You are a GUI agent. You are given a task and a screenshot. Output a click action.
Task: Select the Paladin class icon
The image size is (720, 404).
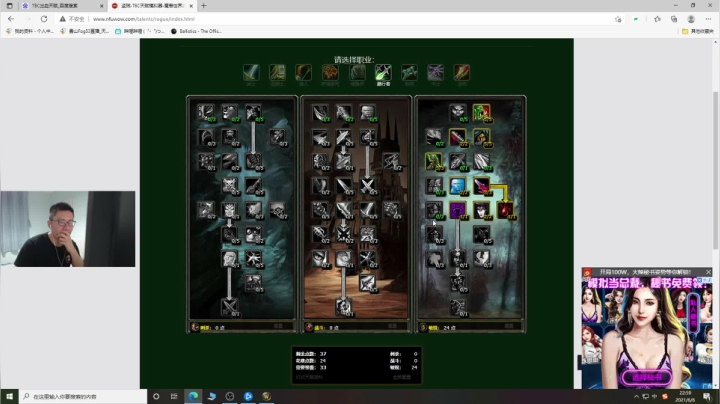(277, 73)
